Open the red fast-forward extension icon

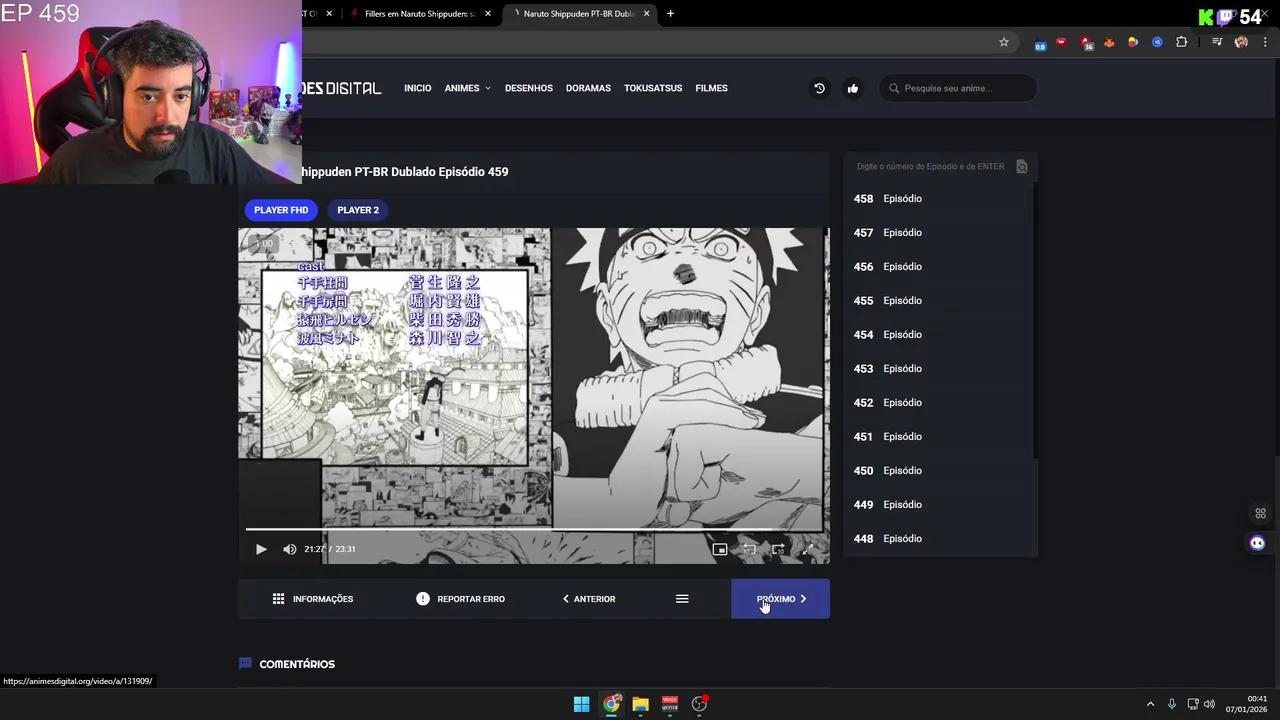coord(1062,42)
